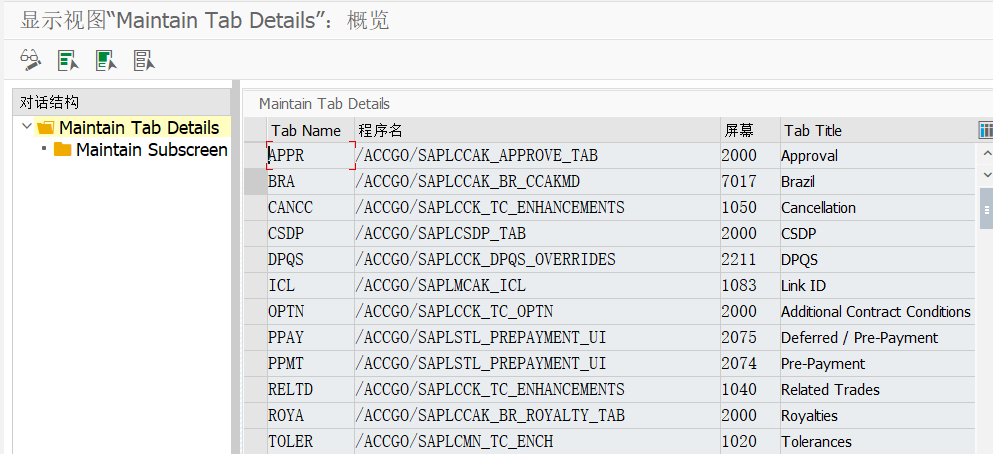
Task: Select row marker for RELTD row
Action: (x=256, y=389)
